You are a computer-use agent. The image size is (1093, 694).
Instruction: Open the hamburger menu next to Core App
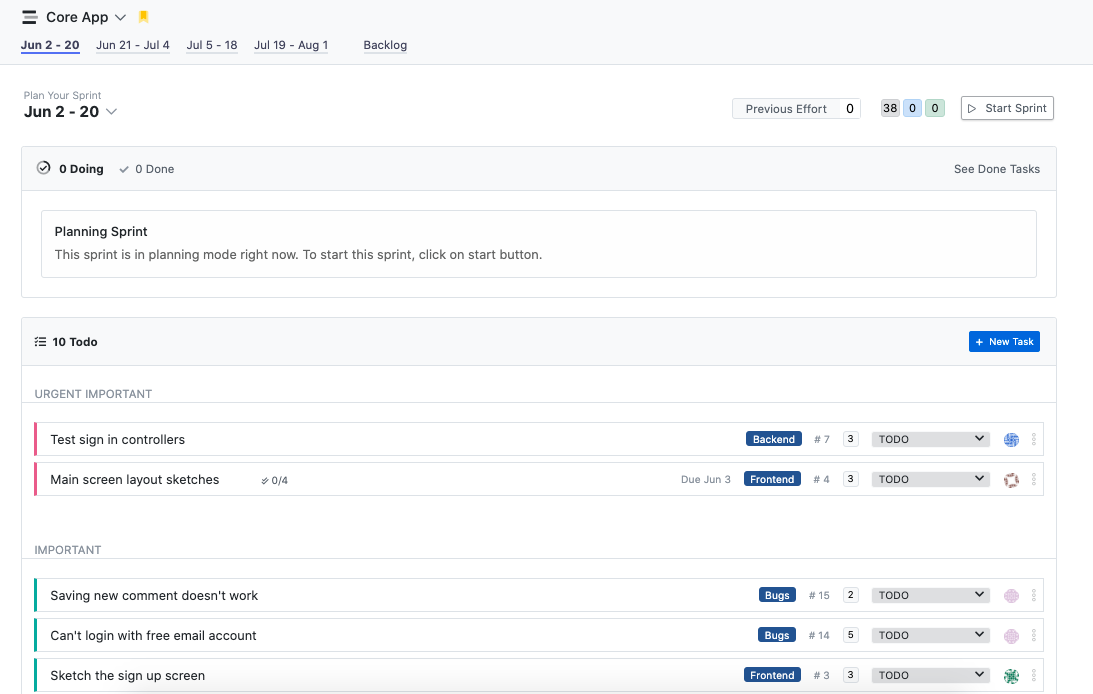click(29, 17)
